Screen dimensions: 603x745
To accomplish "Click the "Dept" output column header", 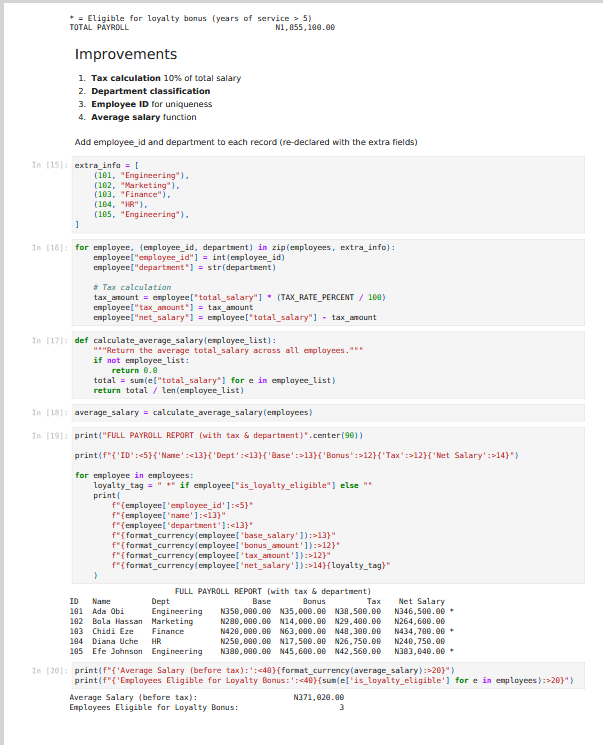I will [161, 602].
